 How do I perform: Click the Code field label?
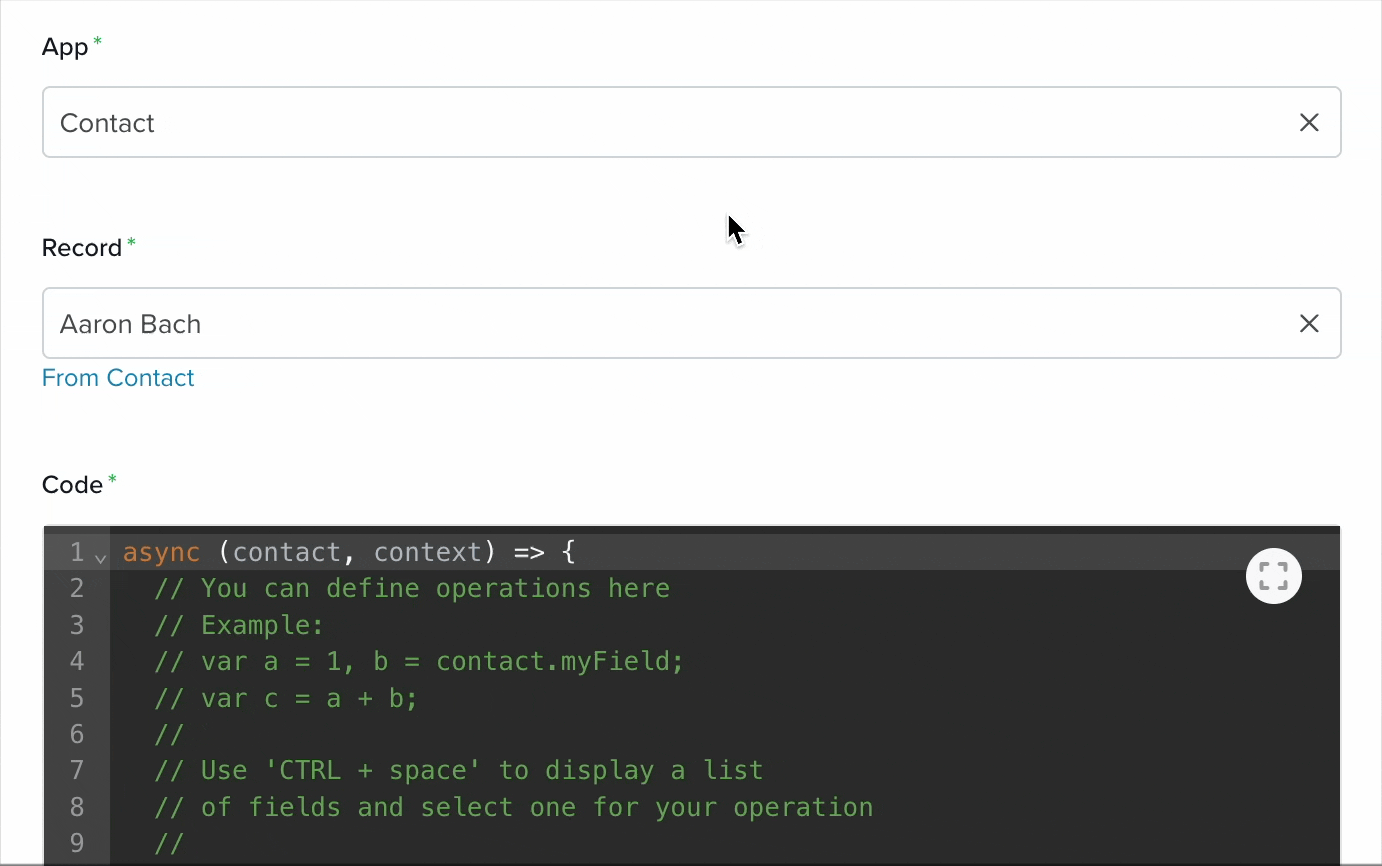coord(72,485)
